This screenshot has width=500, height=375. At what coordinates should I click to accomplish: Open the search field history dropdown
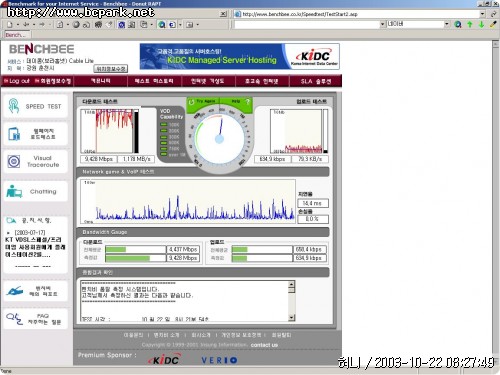click(x=382, y=24)
